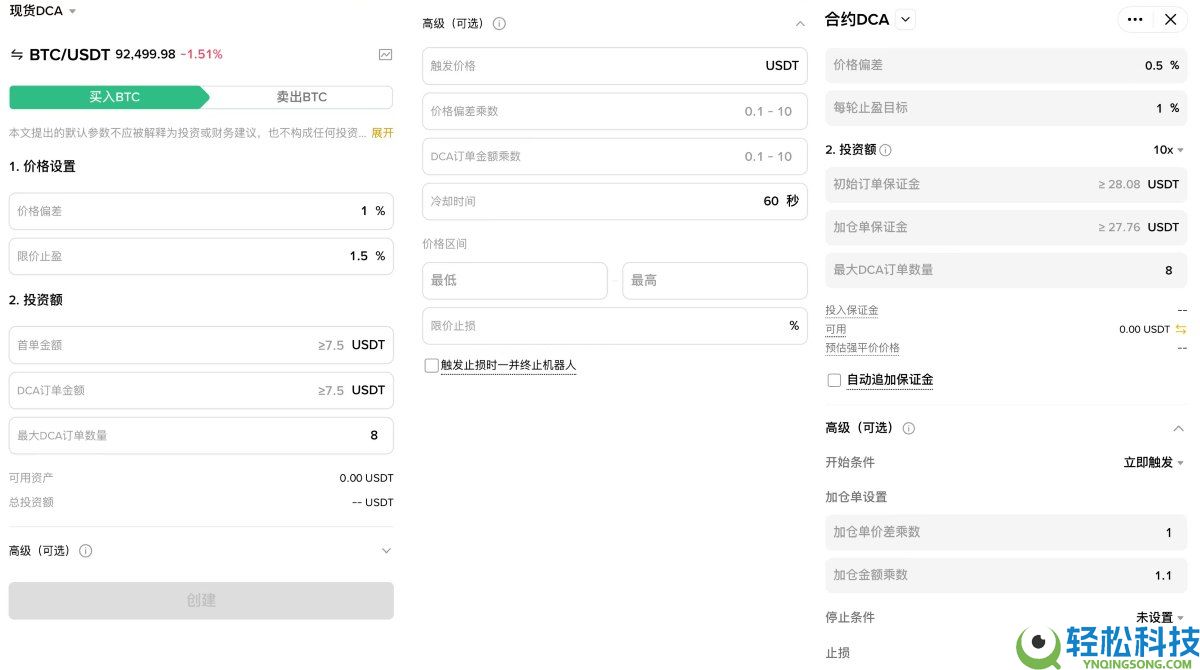Screen dimensions: 1200x670
Task: Open the 10x leverage dropdown
Action: point(1165,148)
